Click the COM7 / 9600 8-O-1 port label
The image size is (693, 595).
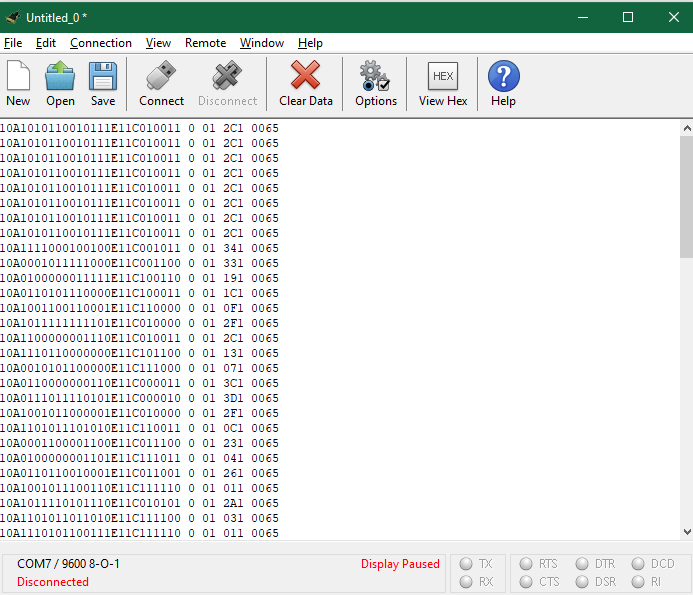pos(67,564)
